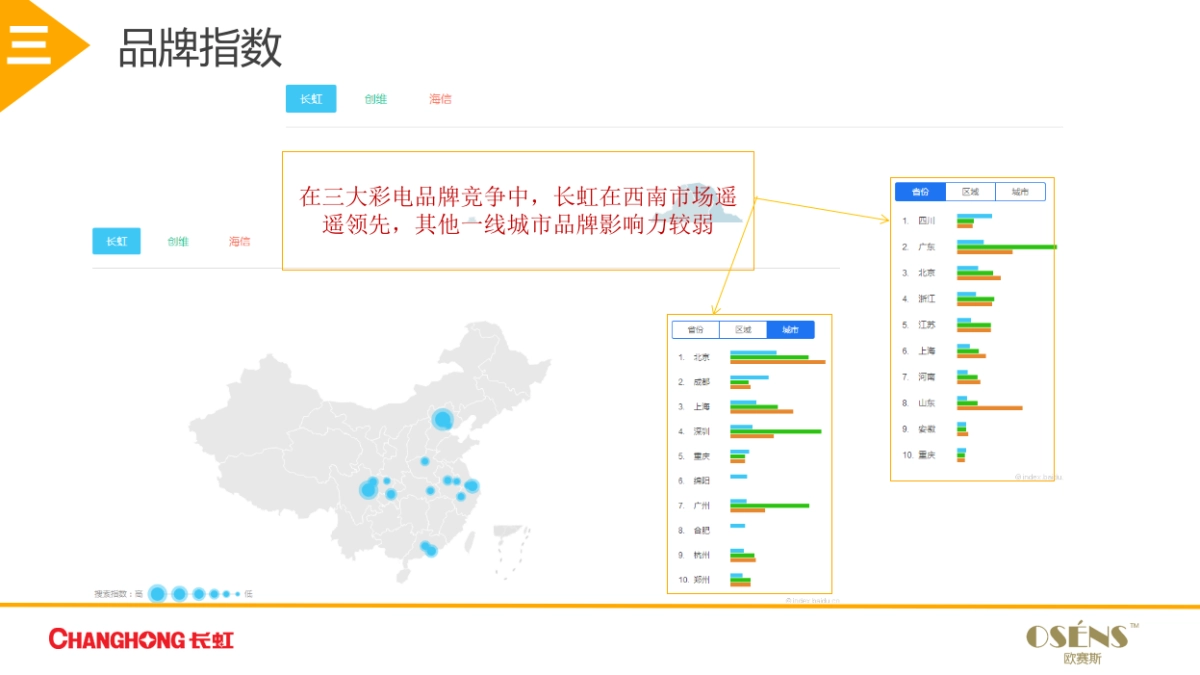Click the three-line menu icon beside 品牌指数
Image resolution: width=1200 pixels, height=675 pixels.
[x=29, y=45]
